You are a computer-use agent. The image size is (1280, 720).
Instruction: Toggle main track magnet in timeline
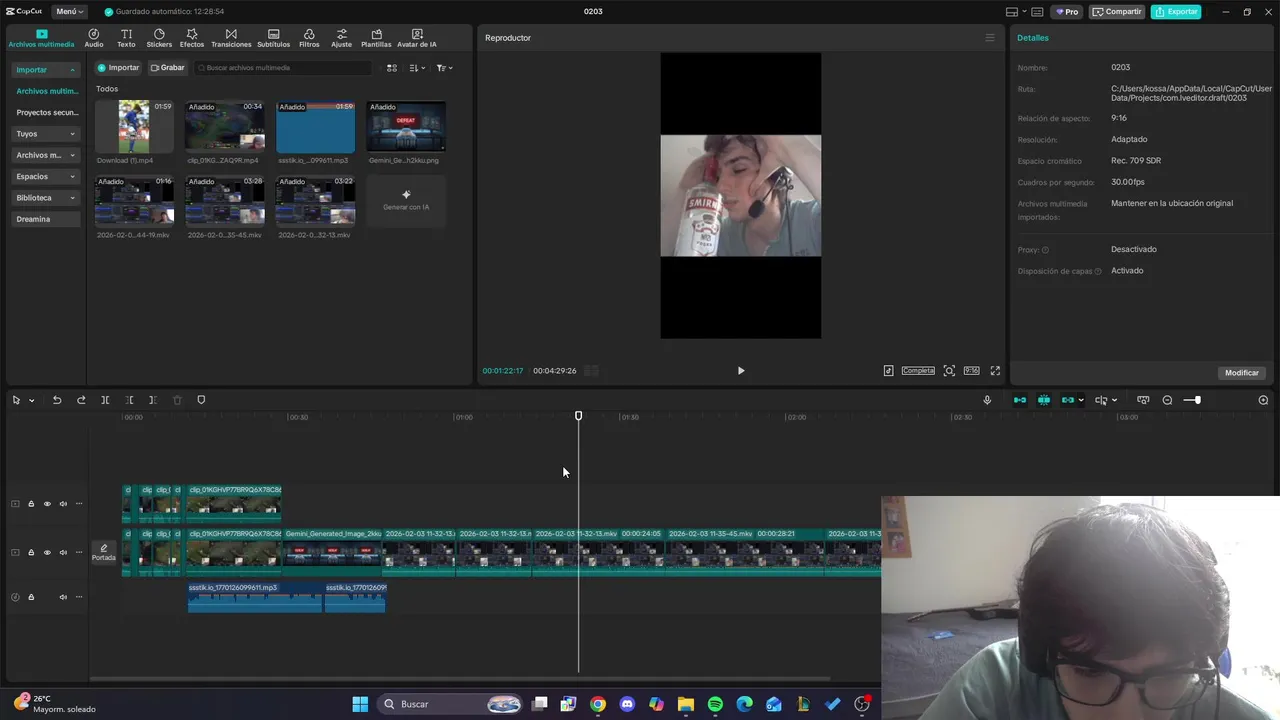(1020, 400)
